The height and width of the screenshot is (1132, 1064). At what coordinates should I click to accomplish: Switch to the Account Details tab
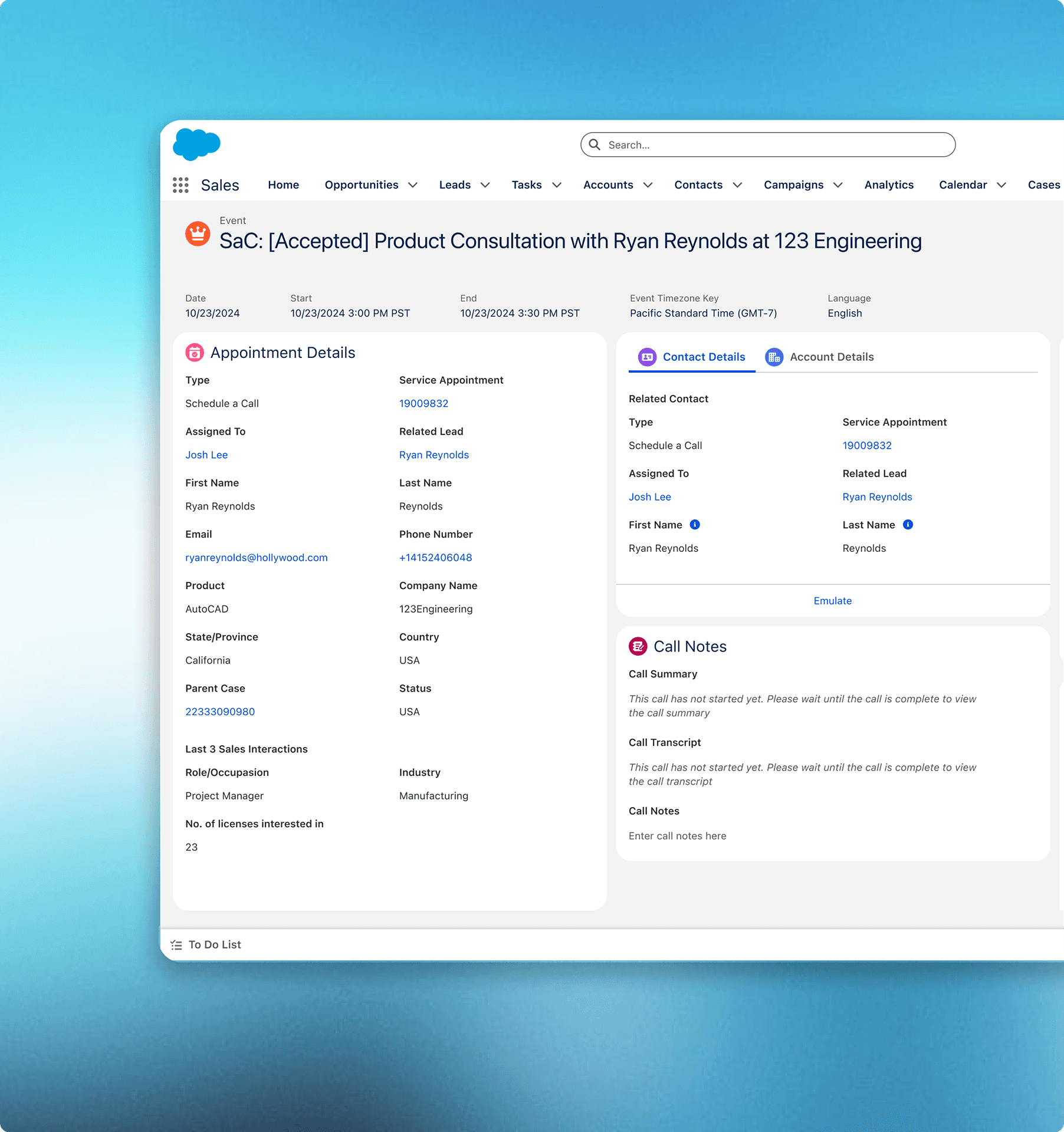[819, 357]
